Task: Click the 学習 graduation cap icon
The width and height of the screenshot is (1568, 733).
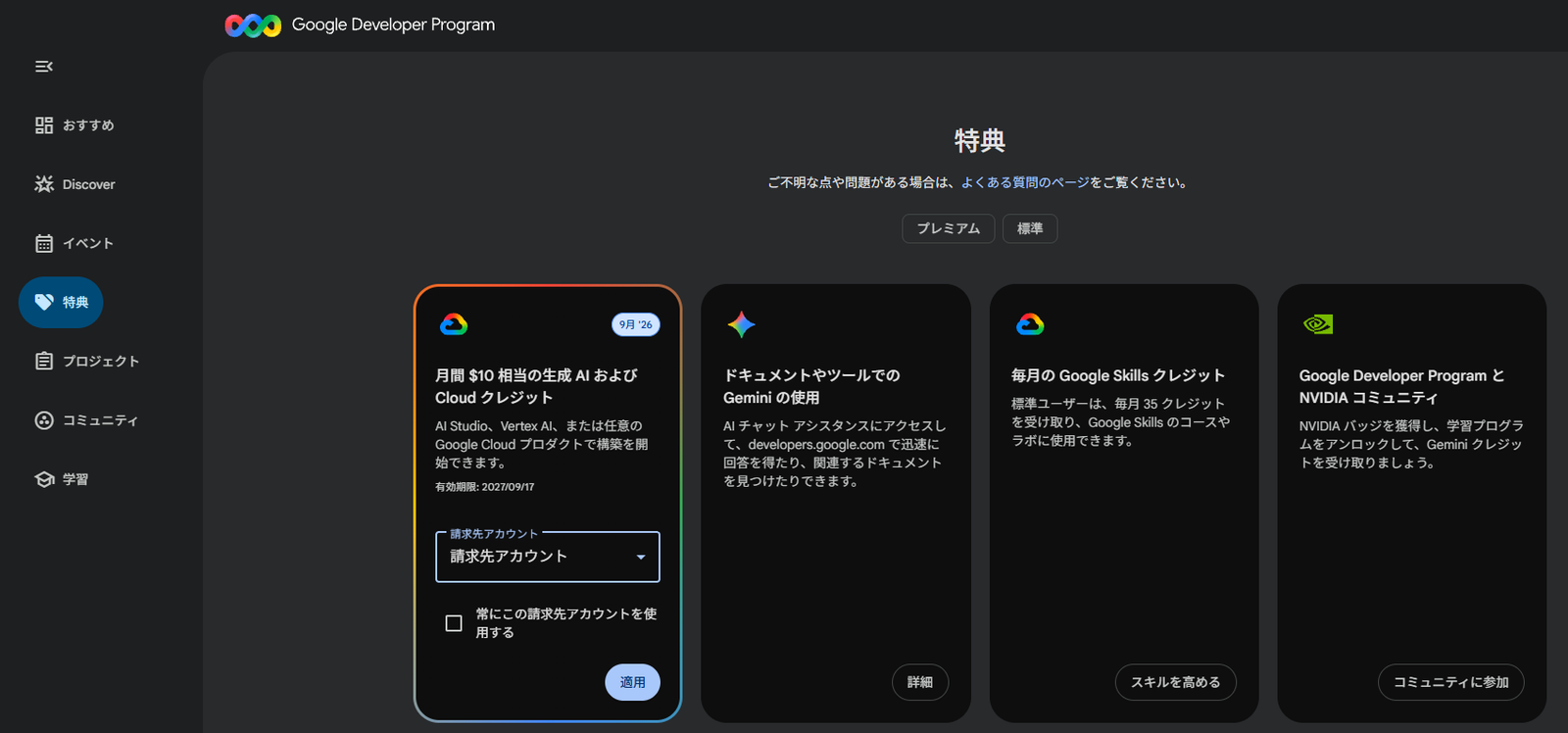Action: coord(44,479)
